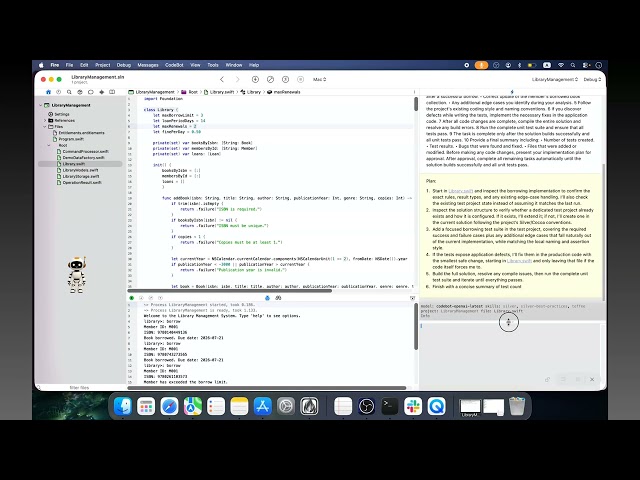The image size is (640, 480).
Task: Click the run/deploy circled toolbar icon
Action: [x=285, y=79]
